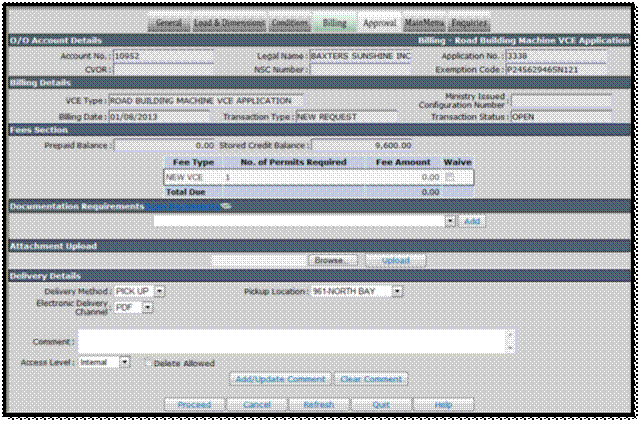The height and width of the screenshot is (425, 643).
Task: Open the Pickup Location dropdown
Action: [x=397, y=291]
